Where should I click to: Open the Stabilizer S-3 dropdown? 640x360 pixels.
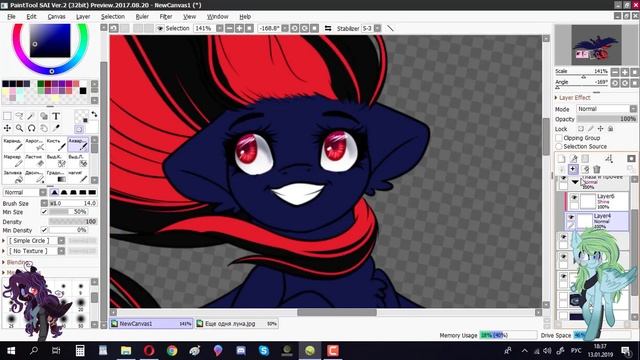pyautogui.click(x=378, y=28)
